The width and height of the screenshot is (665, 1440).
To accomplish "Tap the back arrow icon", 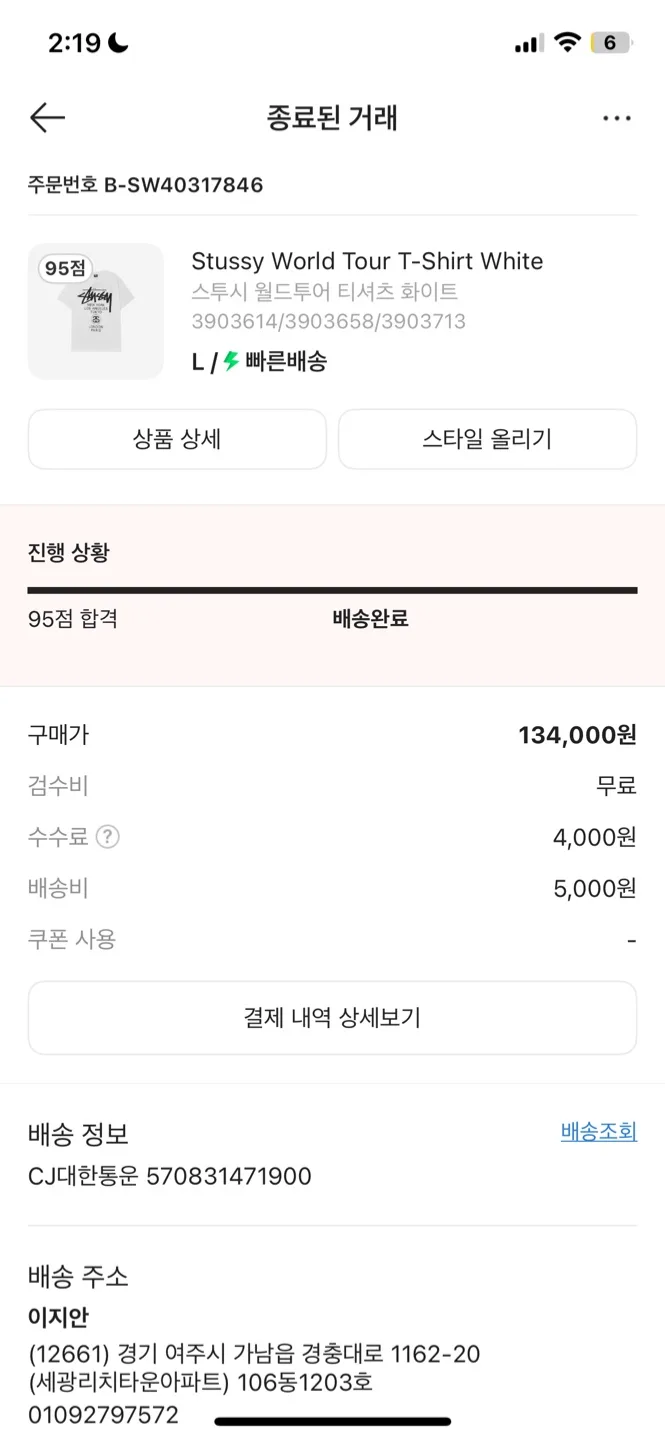I will point(47,118).
